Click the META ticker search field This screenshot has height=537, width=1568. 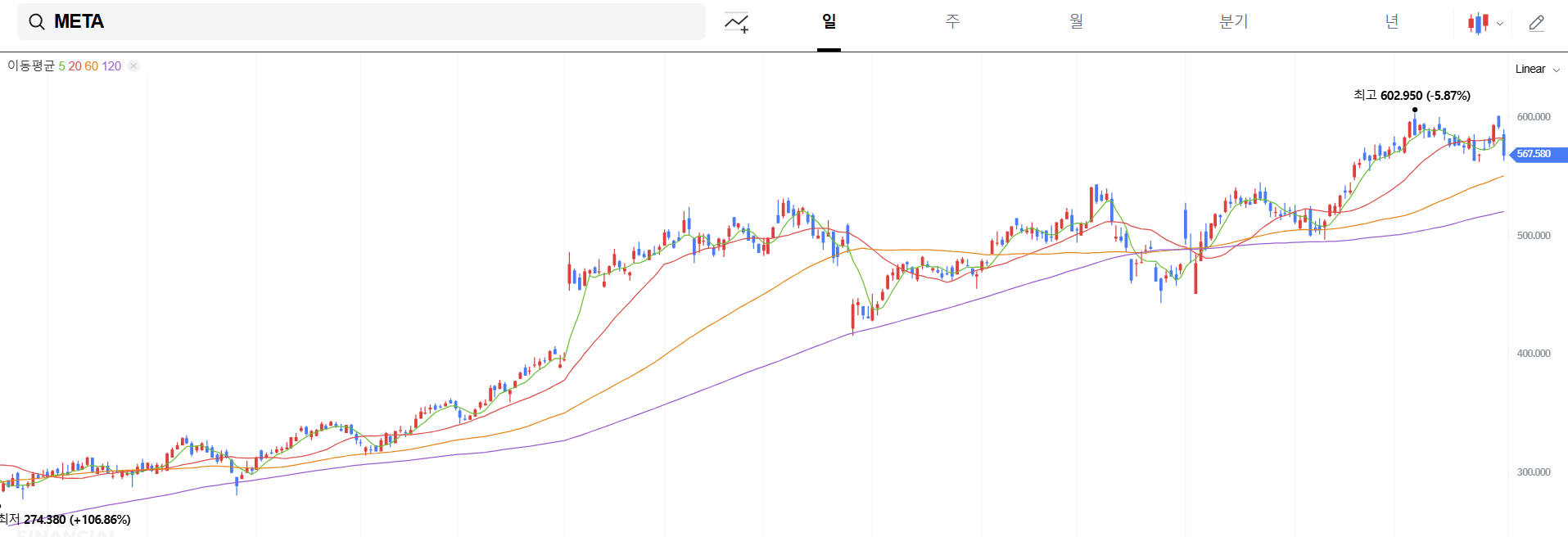(x=361, y=21)
